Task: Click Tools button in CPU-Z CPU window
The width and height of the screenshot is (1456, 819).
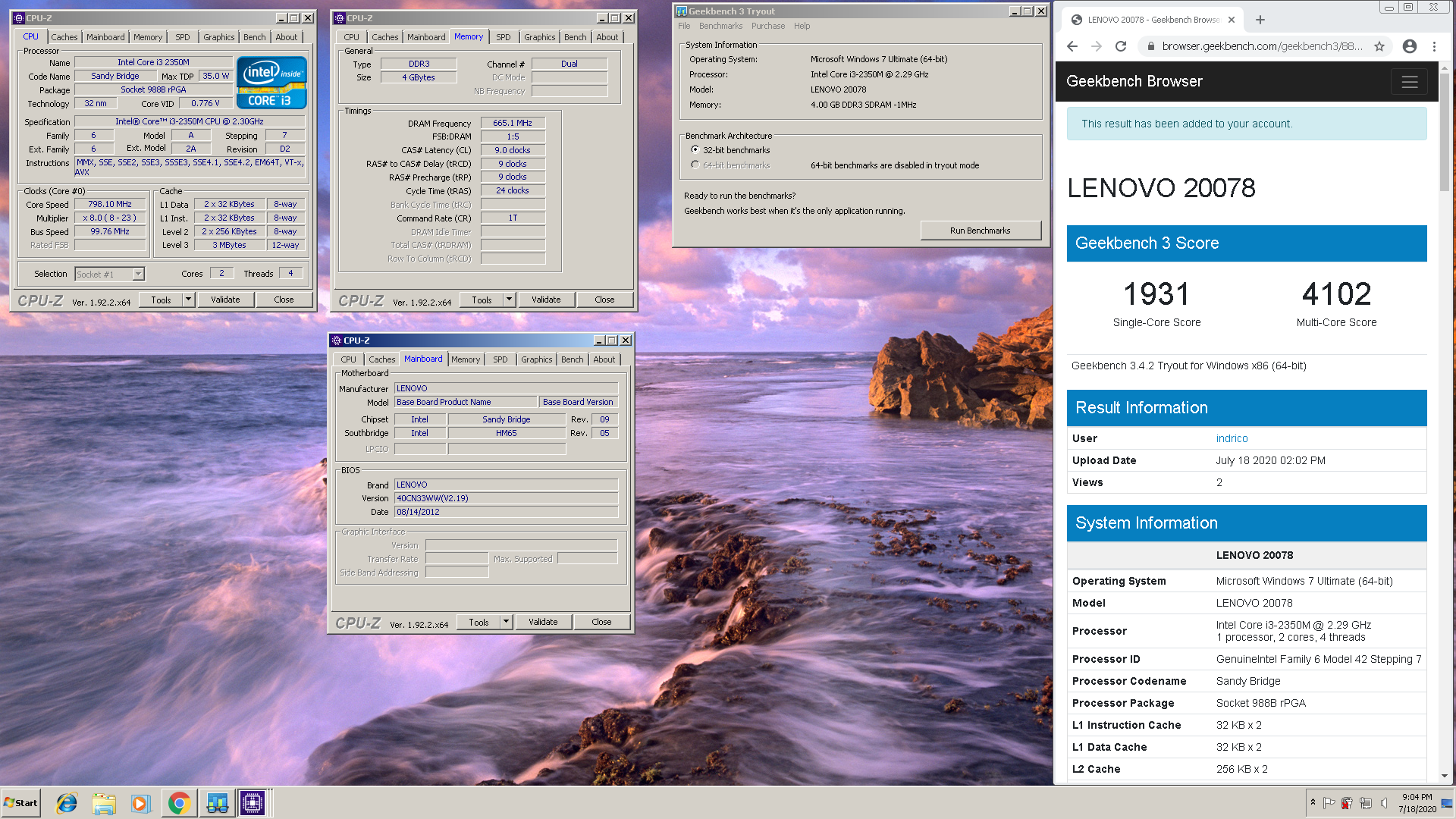Action: pos(161,300)
